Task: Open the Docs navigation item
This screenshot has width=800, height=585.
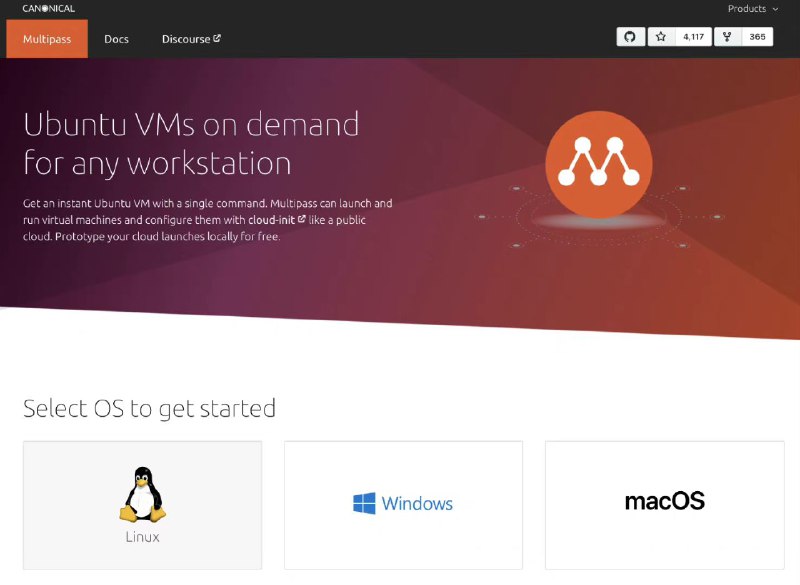Action: coord(116,39)
